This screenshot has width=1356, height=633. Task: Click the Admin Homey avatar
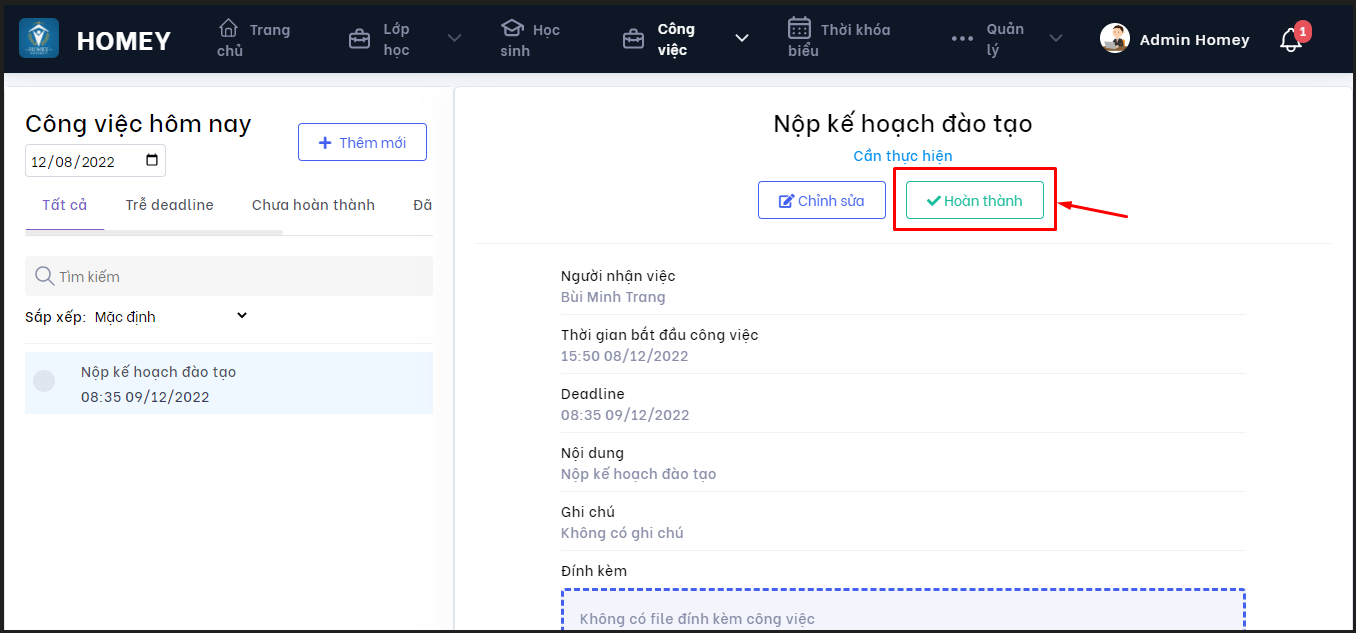(1114, 39)
